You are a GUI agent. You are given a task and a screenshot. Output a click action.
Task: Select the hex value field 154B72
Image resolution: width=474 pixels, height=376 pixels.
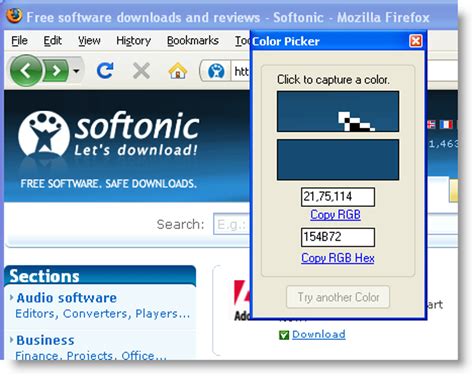tap(338, 237)
